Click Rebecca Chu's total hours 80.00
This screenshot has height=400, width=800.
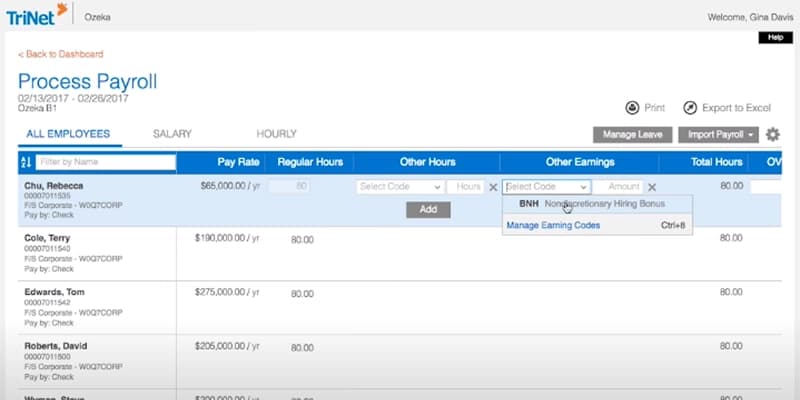(x=731, y=186)
